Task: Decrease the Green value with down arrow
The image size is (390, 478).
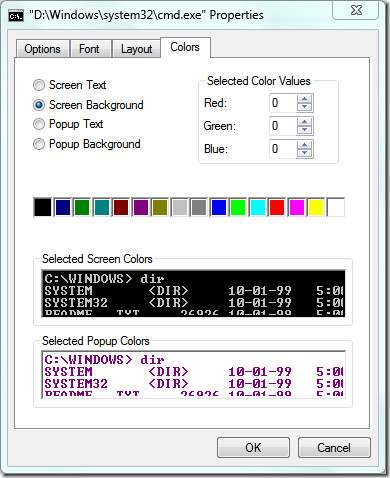Action: tap(304, 130)
